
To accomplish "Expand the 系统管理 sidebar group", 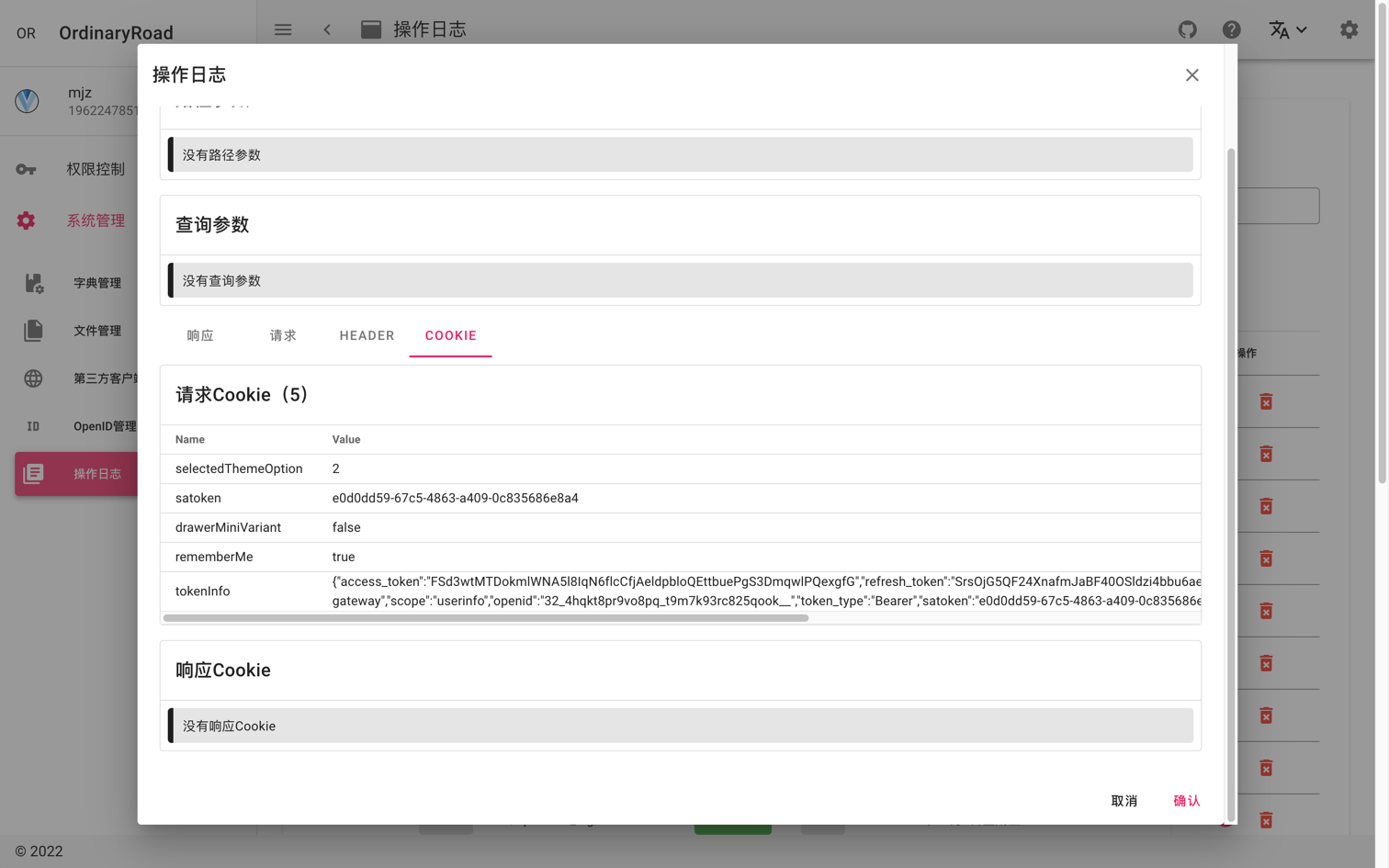I will 95,220.
